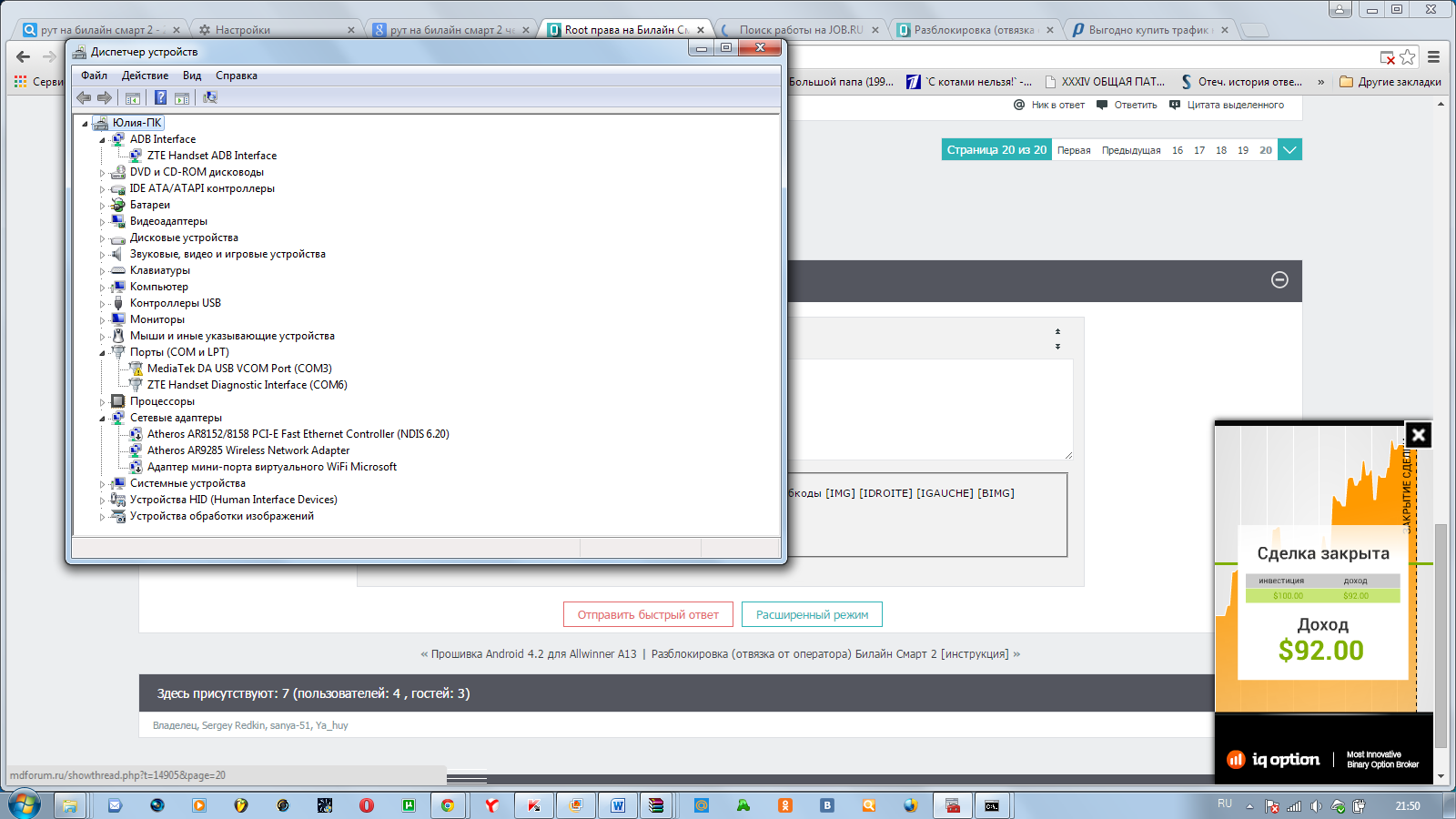
Task: Click Отправить быстрый ответ button
Action: point(648,615)
